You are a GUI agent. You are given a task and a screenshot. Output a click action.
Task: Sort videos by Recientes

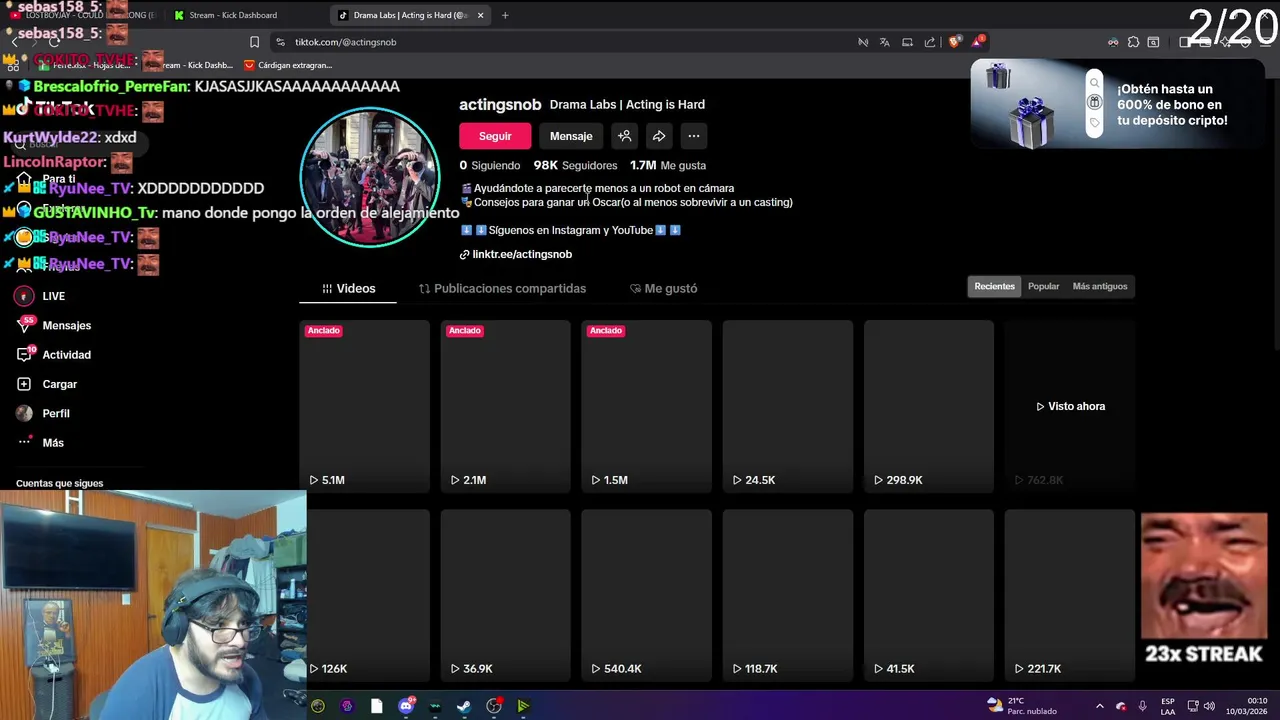point(994,286)
